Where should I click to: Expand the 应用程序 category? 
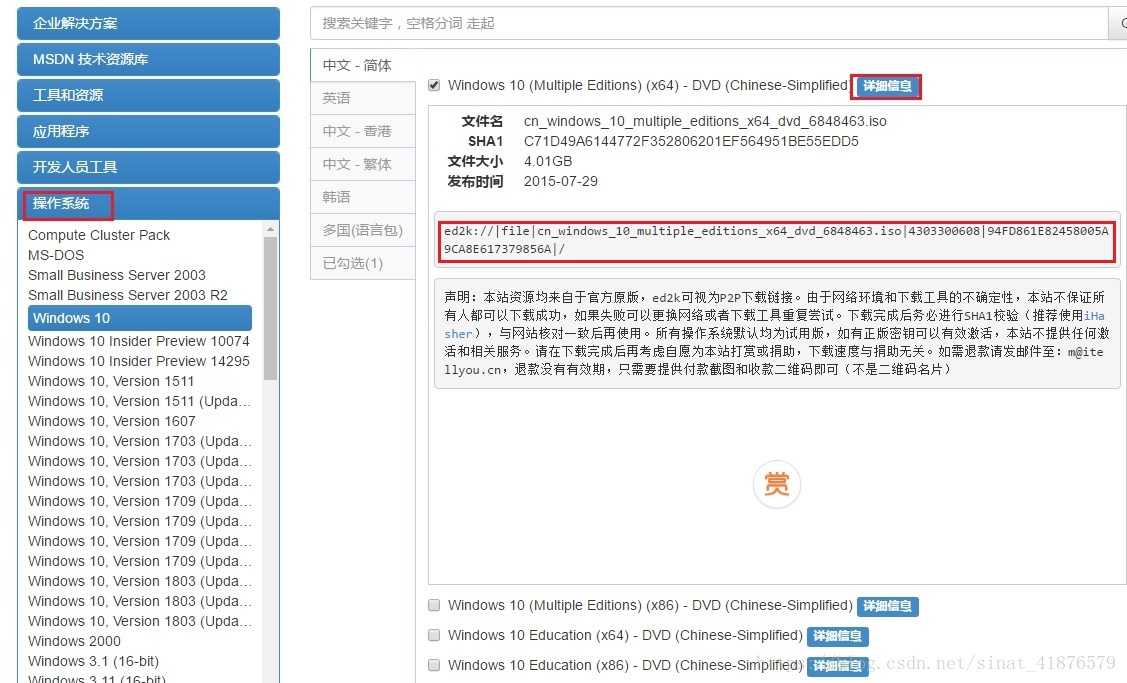click(148, 131)
